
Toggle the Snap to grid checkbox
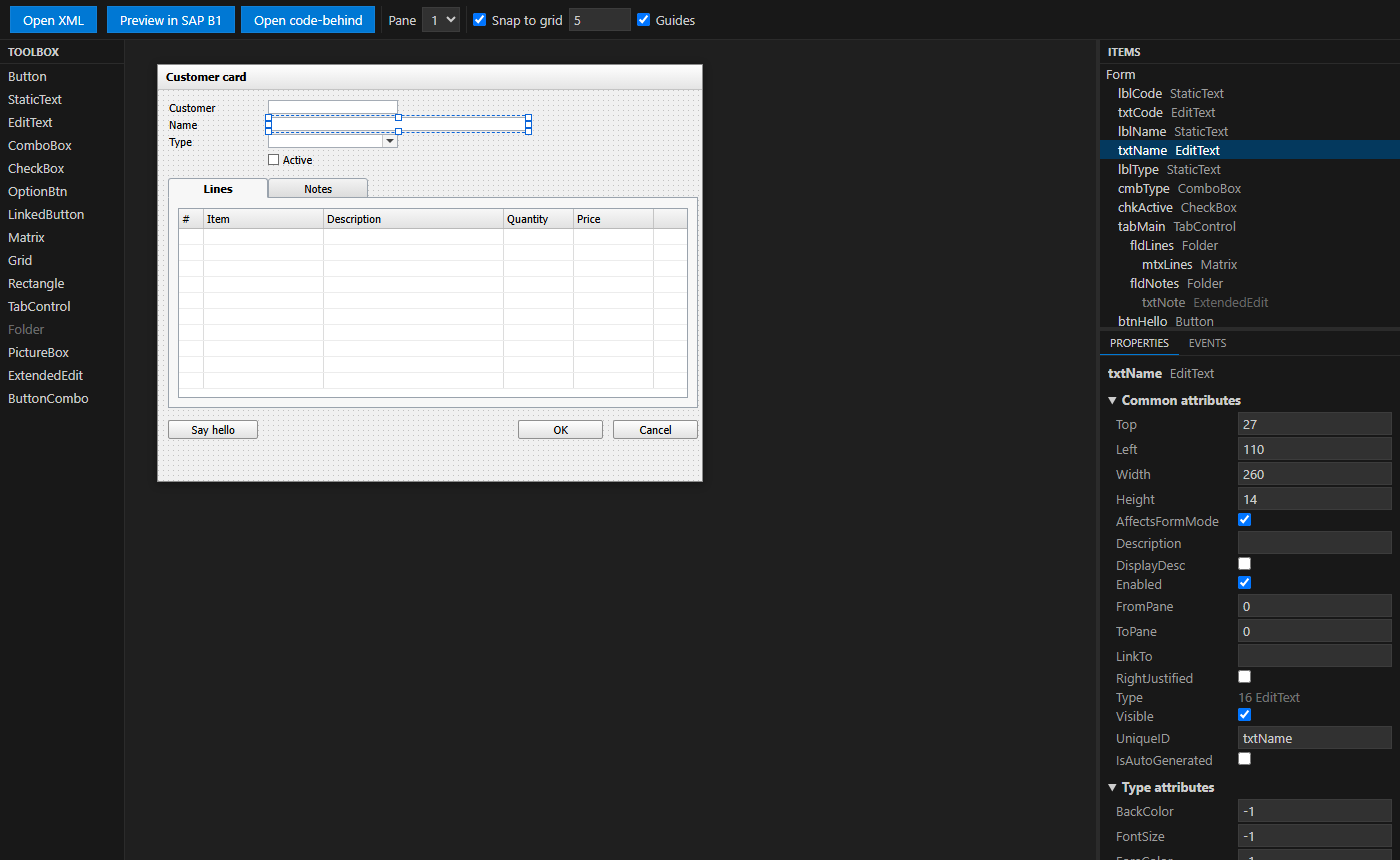[480, 20]
